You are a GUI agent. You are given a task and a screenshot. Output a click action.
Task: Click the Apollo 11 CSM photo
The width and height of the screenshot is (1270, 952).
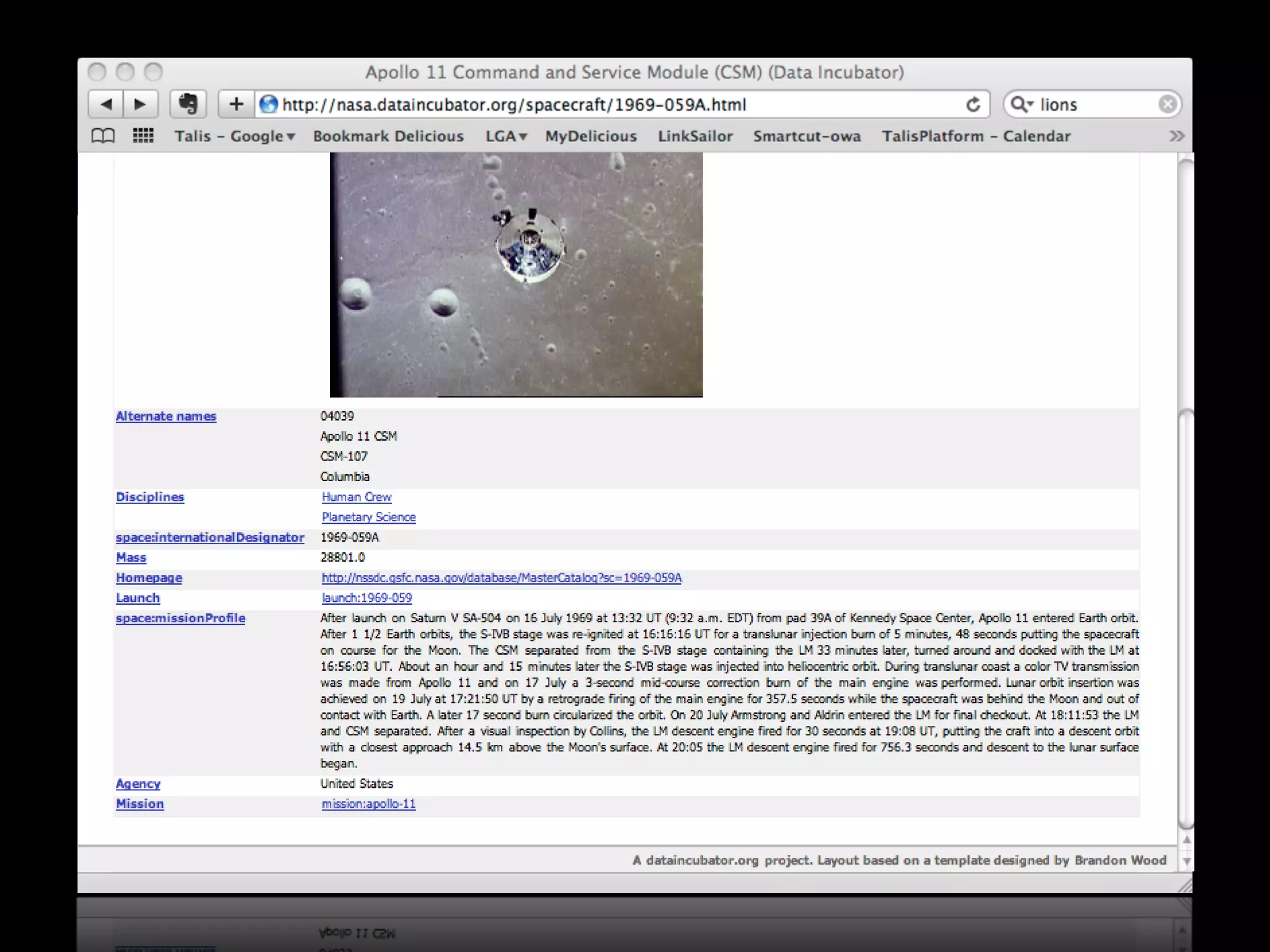pos(516,275)
